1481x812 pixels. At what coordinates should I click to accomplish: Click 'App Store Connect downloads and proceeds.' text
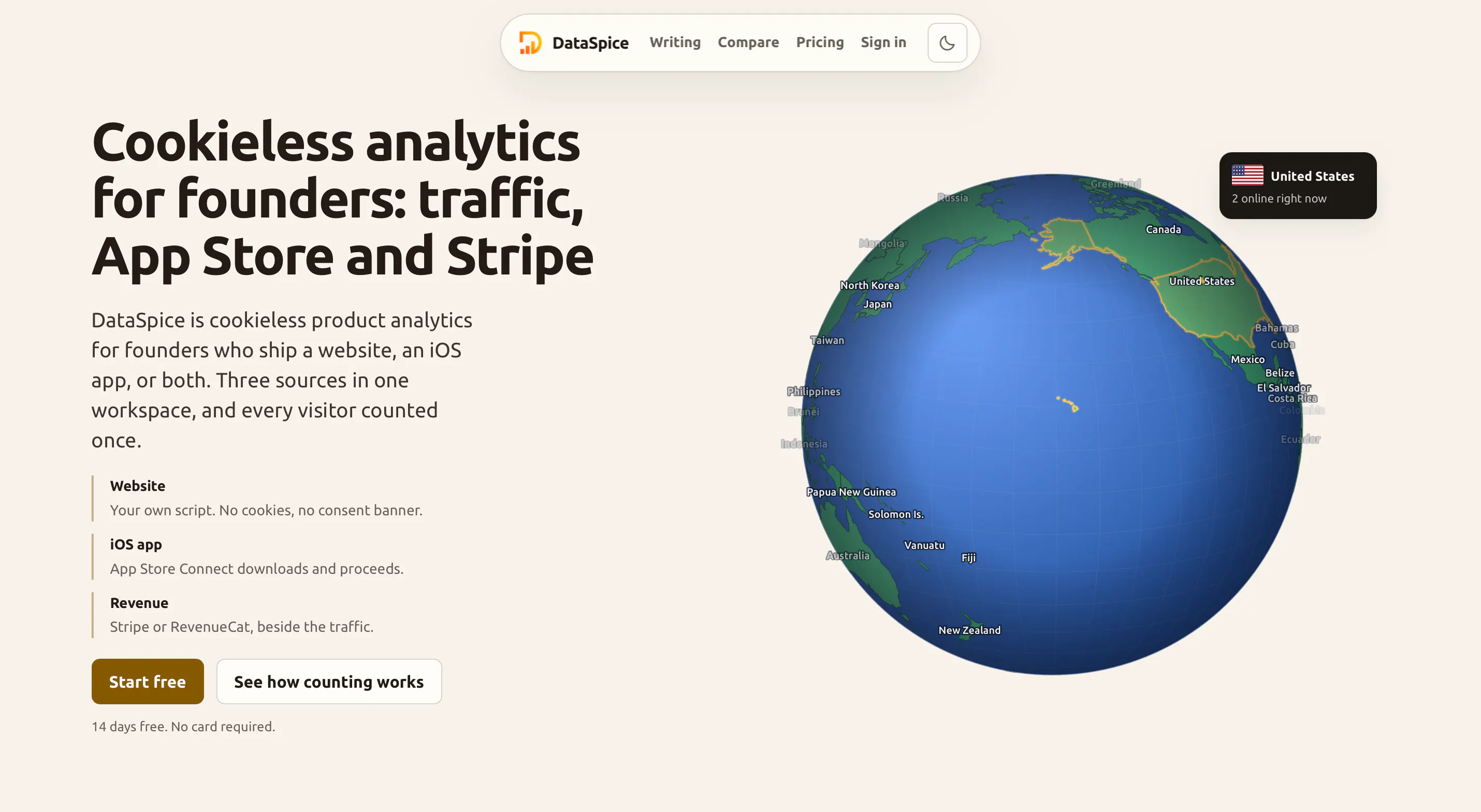pyautogui.click(x=256, y=569)
